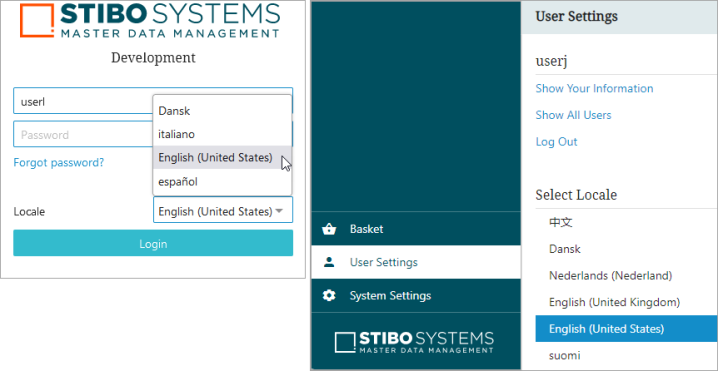
Task: Click the userj username heading
Action: click(551, 61)
